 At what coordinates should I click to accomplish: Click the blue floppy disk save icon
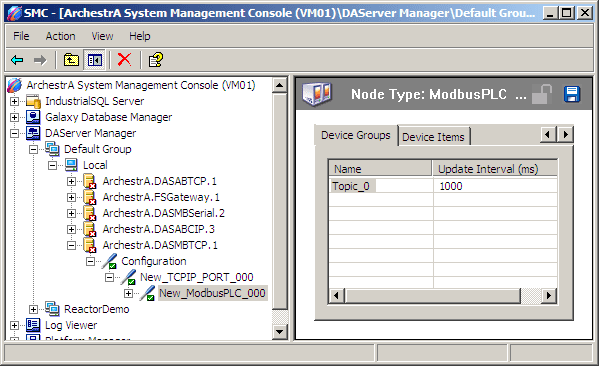coord(571,94)
